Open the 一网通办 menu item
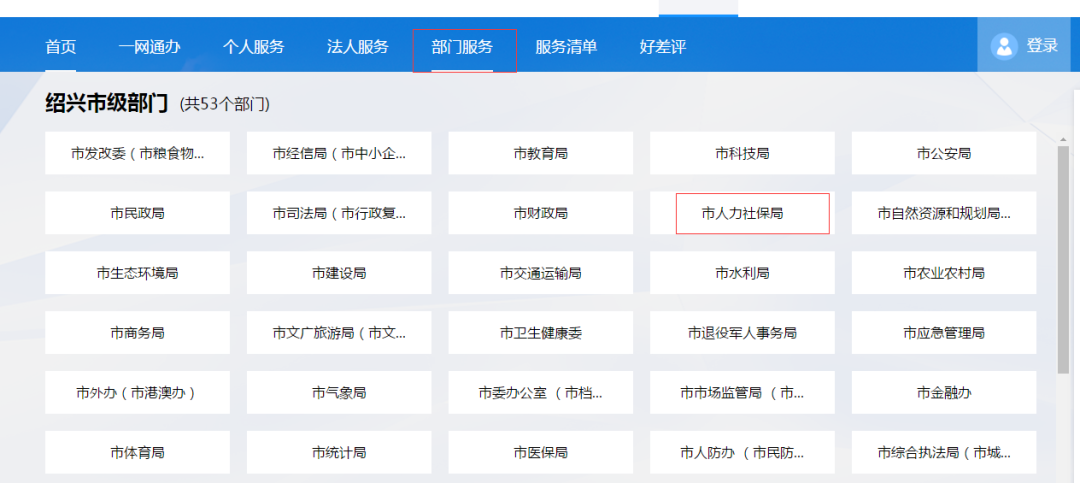1080x483 pixels. pyautogui.click(x=149, y=47)
